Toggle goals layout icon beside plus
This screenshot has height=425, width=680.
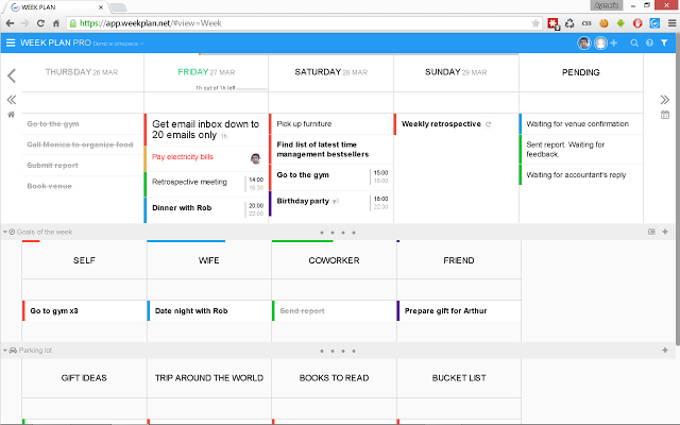pos(651,232)
